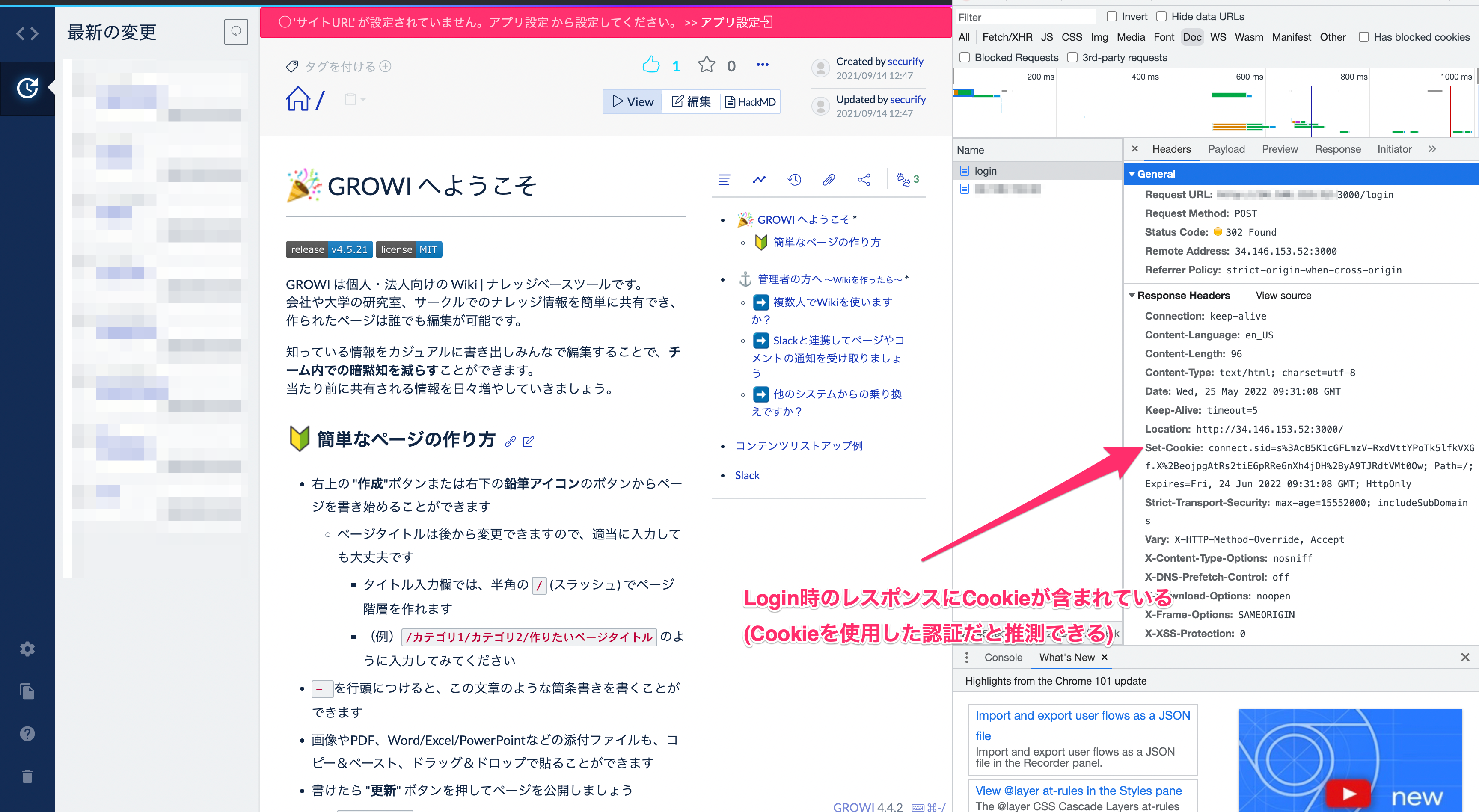Open the Preview tab

pyautogui.click(x=1279, y=149)
